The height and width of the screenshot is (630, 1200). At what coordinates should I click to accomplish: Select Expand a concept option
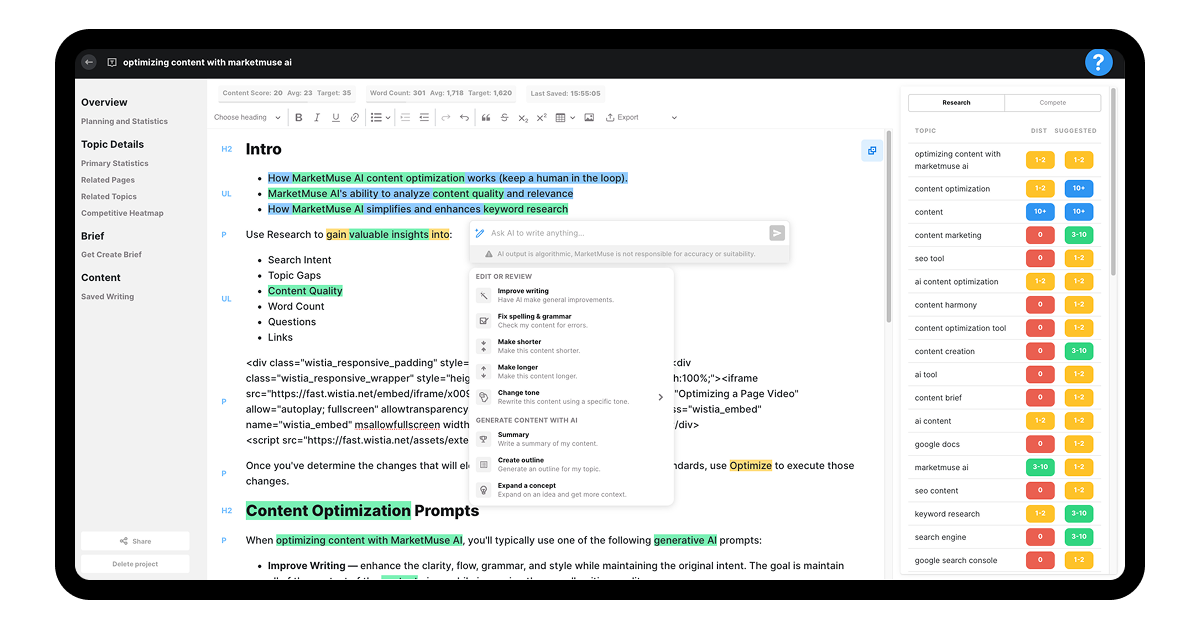[x=571, y=490]
